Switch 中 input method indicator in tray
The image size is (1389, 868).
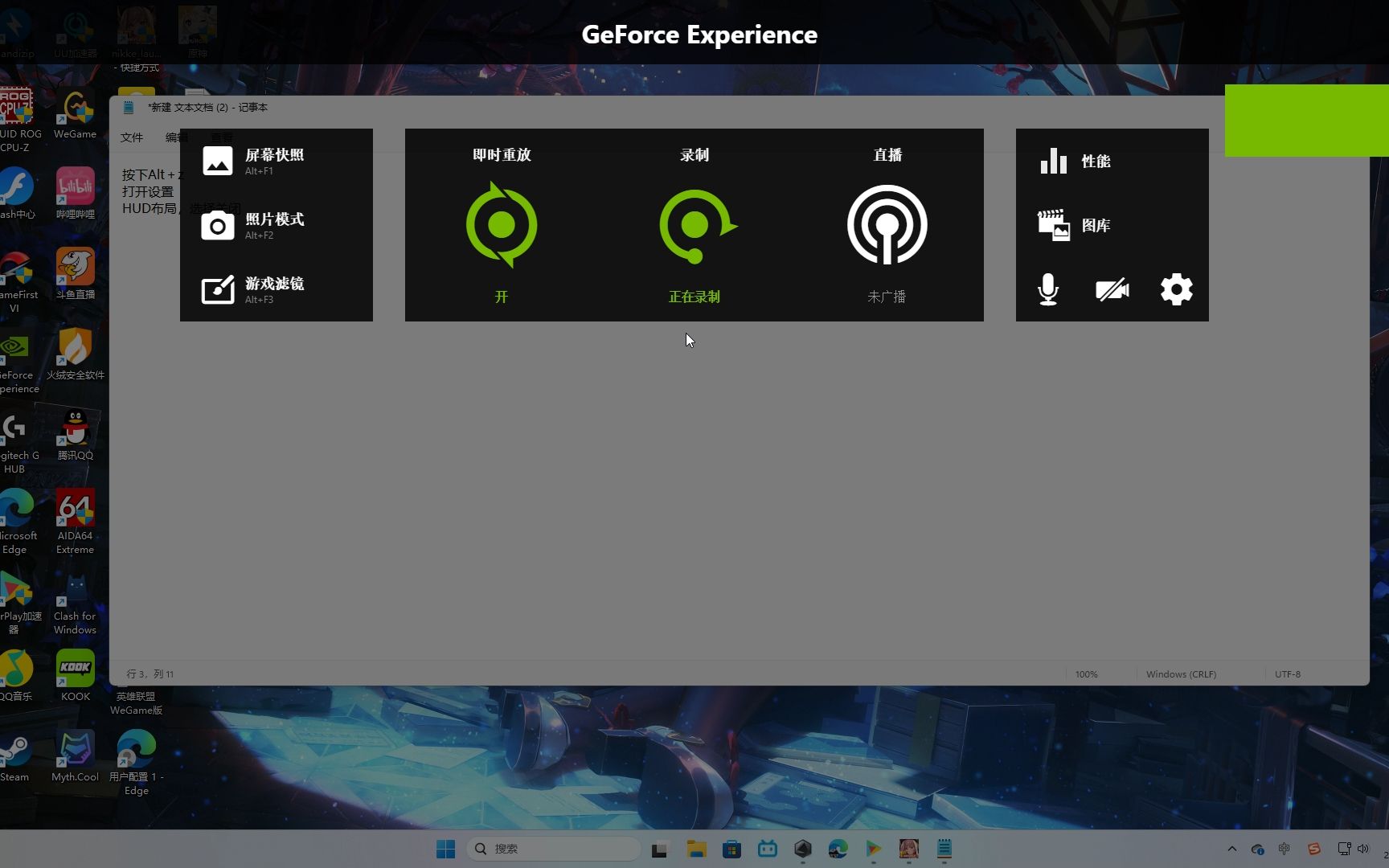click(x=1285, y=849)
